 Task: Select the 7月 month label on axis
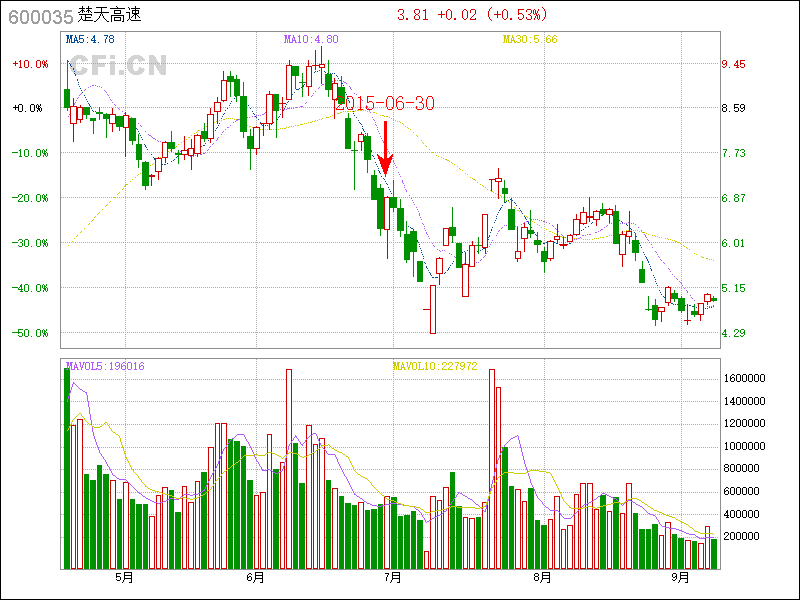coord(393,577)
